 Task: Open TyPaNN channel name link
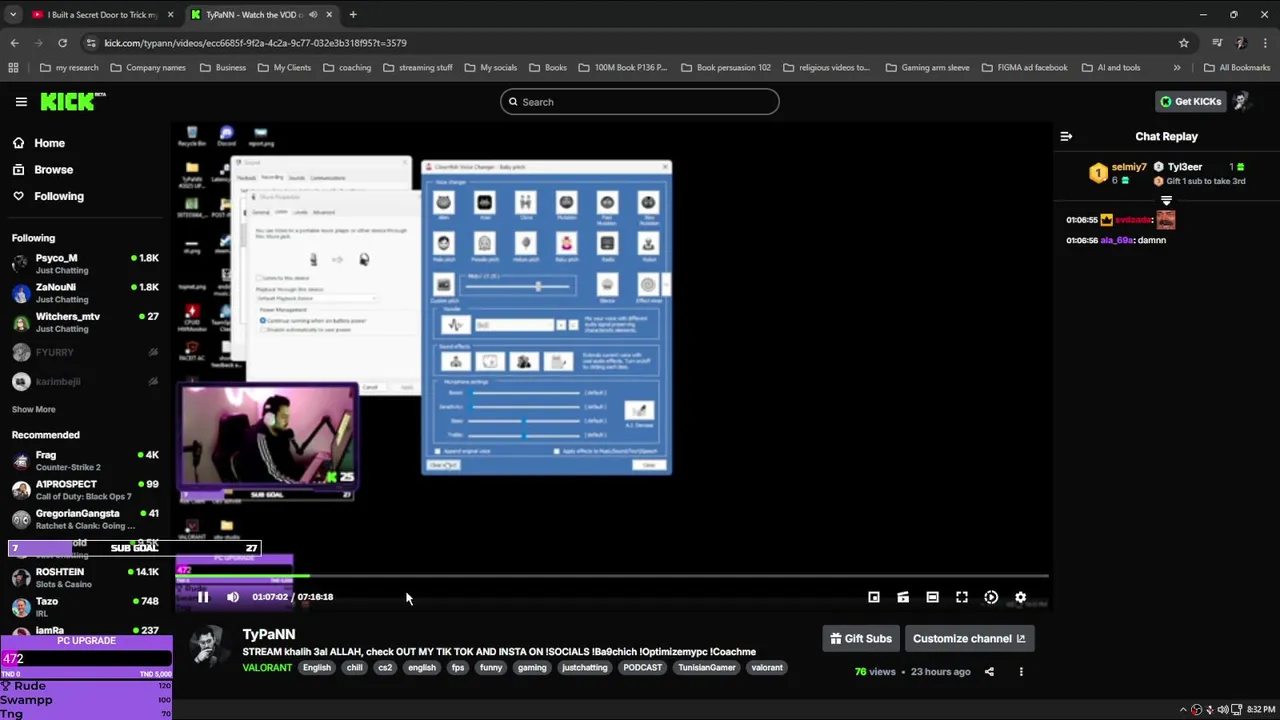[x=268, y=634]
